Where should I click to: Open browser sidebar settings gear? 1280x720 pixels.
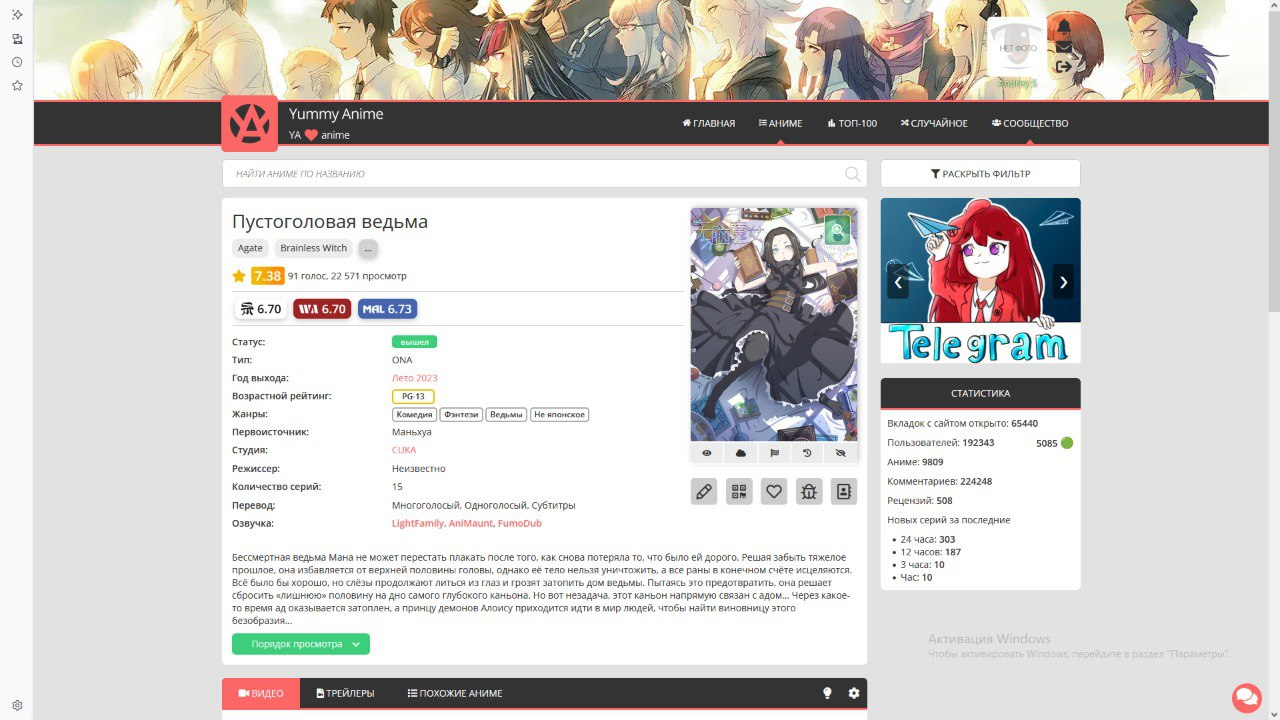tap(17, 705)
